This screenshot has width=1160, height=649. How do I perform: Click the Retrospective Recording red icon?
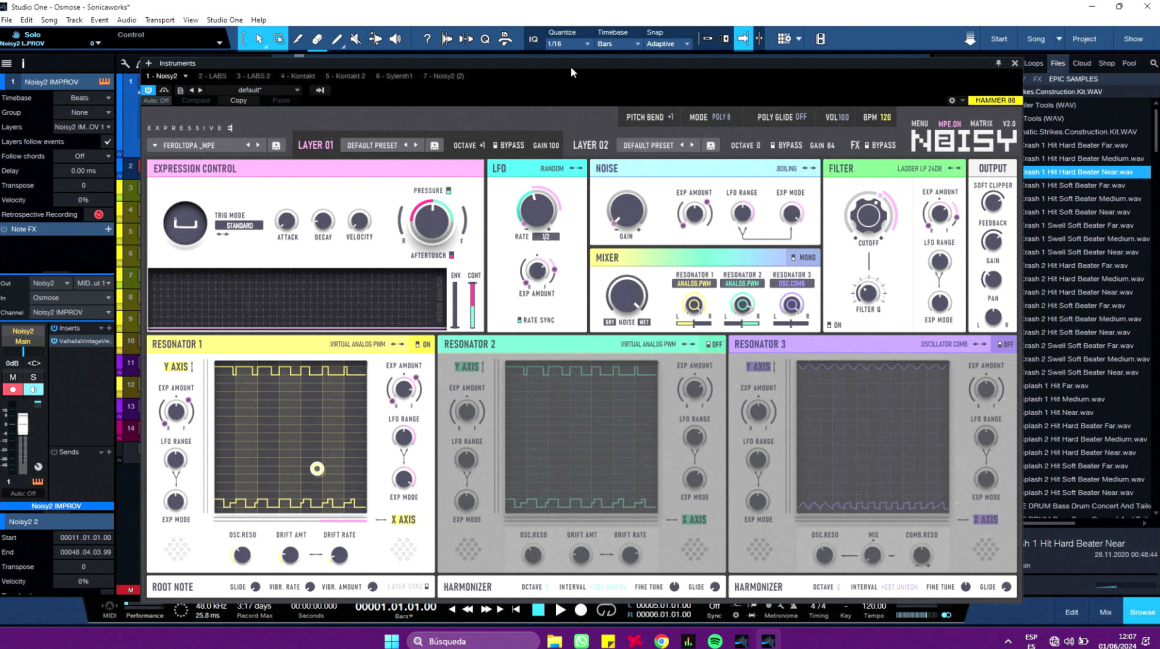click(x=98, y=214)
